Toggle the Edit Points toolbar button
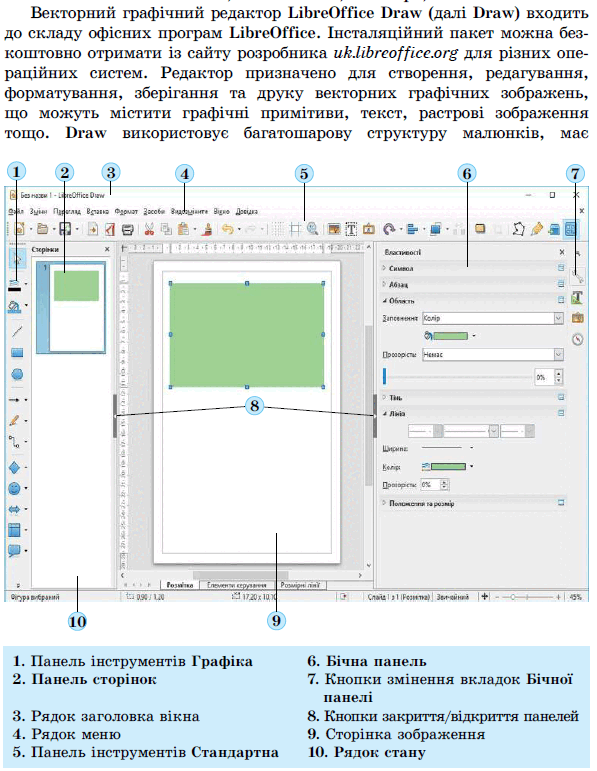Viewport: 597px width, 771px height. [x=519, y=229]
